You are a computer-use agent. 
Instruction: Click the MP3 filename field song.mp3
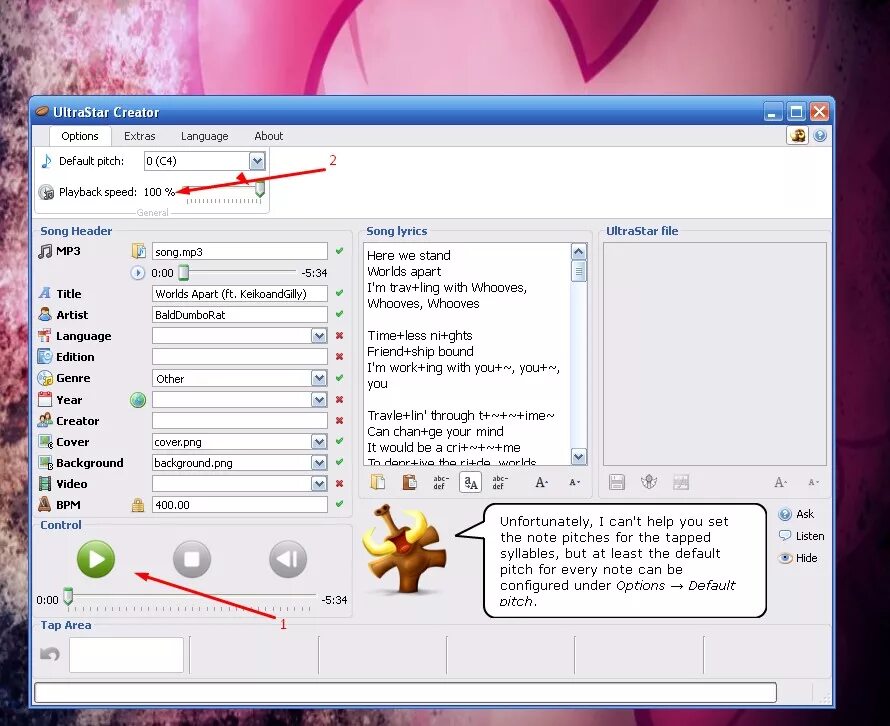tap(240, 251)
